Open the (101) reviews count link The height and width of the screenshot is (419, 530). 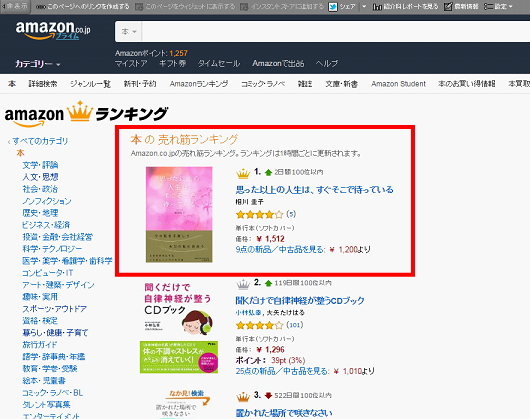(294, 325)
